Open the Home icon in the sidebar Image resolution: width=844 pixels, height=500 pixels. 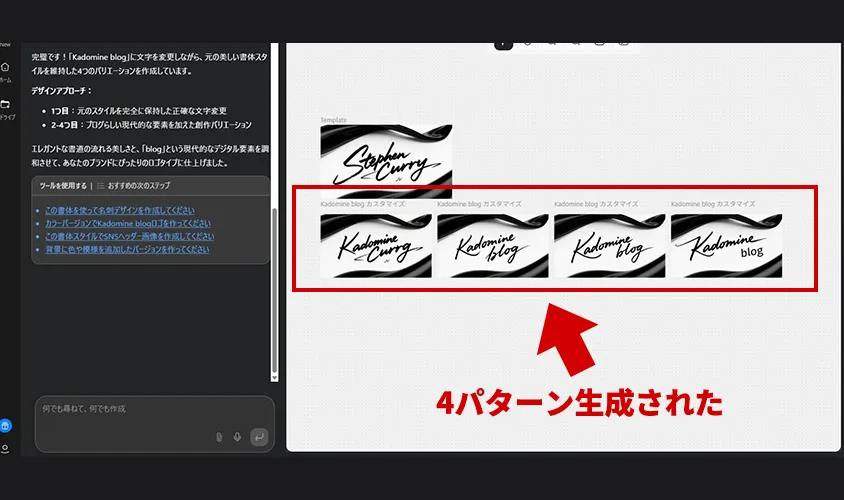pos(5,68)
